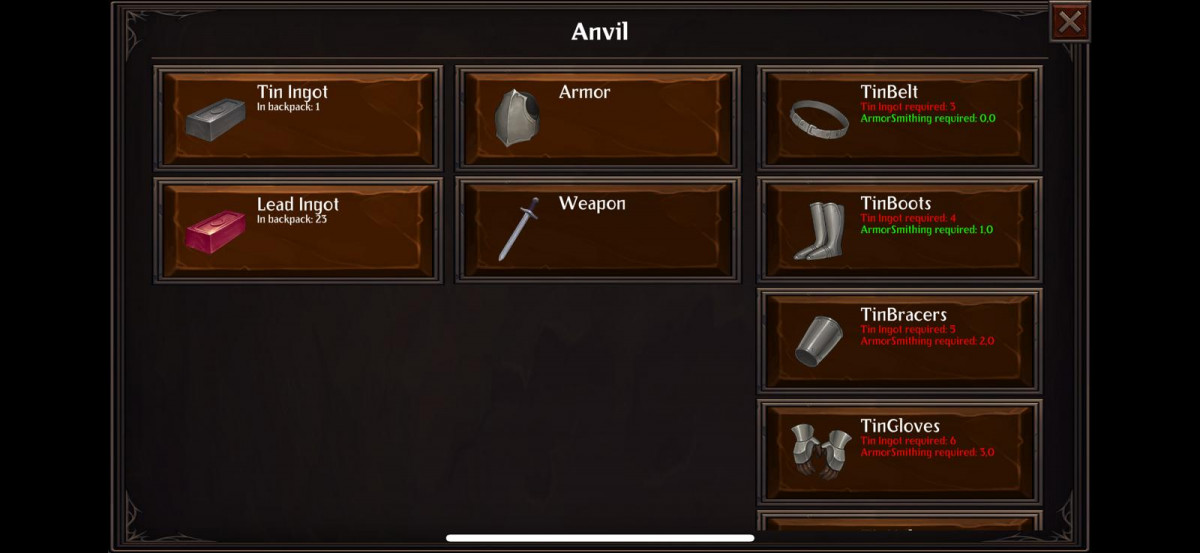This screenshot has width=1200, height=553.
Task: Select the Weapon sword icon
Action: pyautogui.click(x=518, y=229)
